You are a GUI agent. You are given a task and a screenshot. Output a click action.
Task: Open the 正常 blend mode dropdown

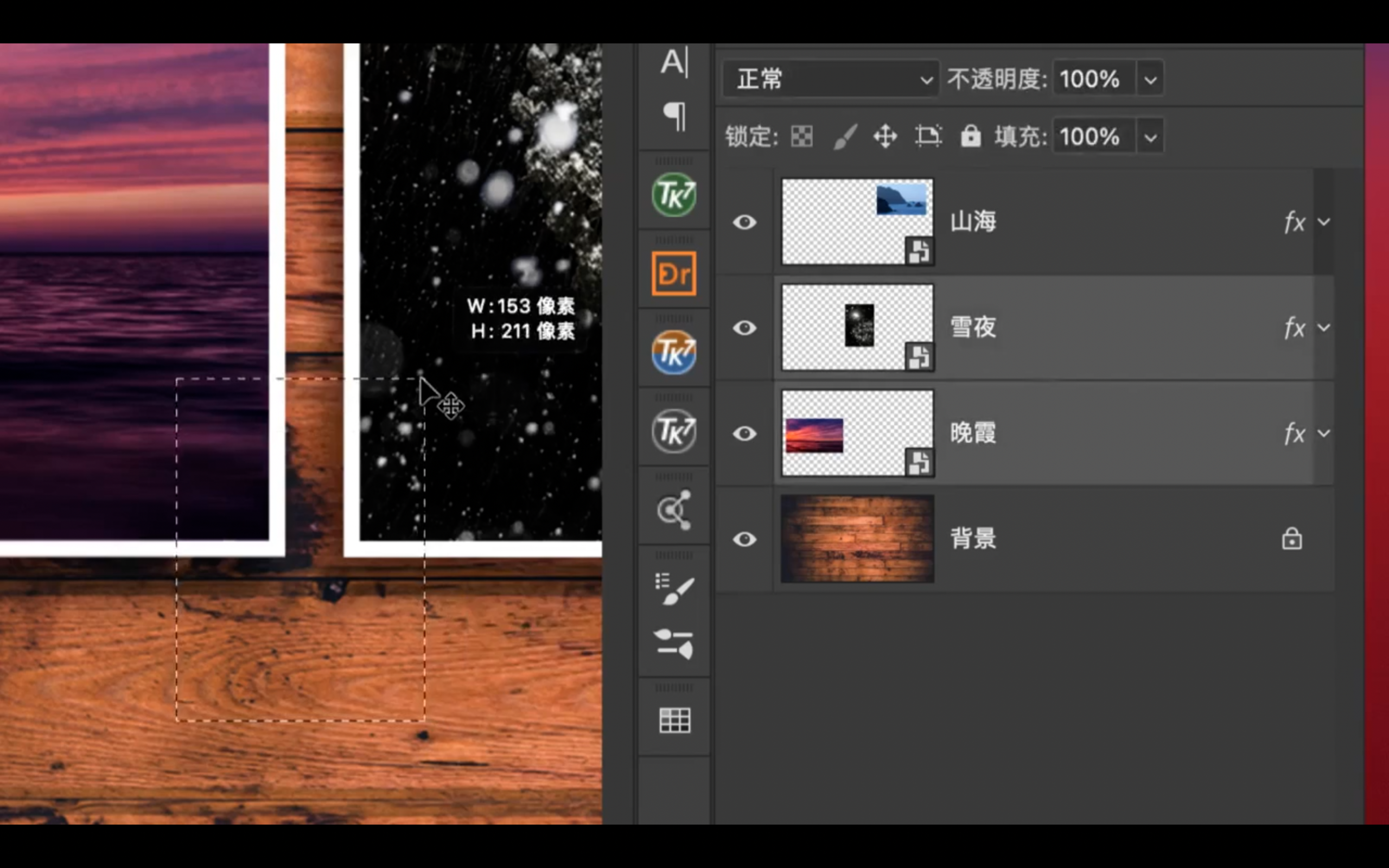(x=830, y=79)
